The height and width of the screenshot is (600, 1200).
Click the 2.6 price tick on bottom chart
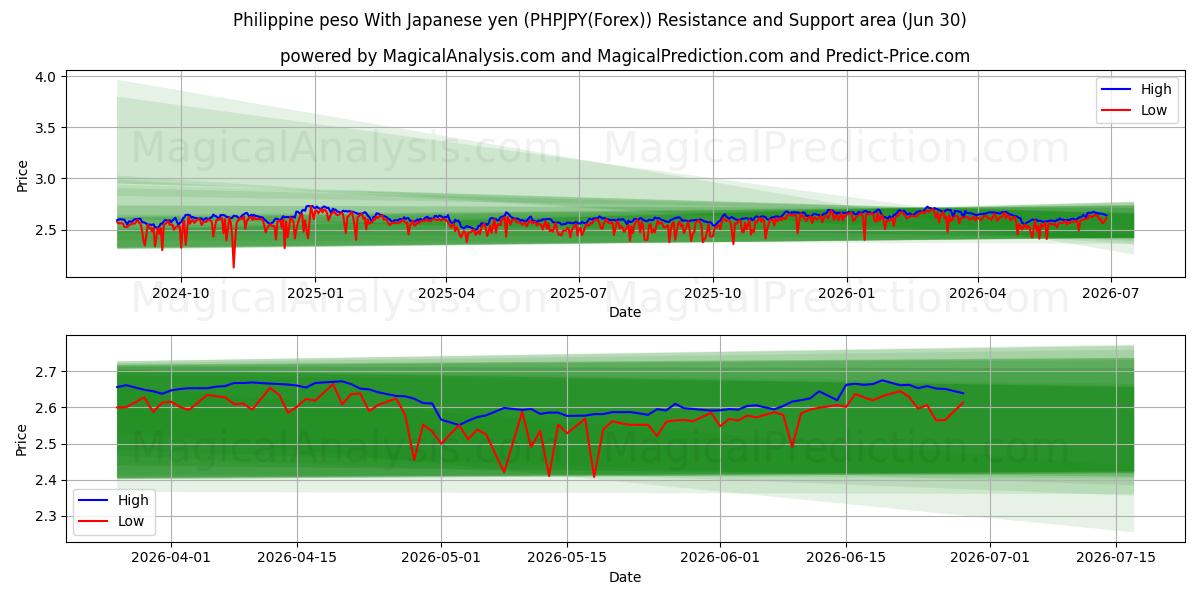[x=48, y=408]
